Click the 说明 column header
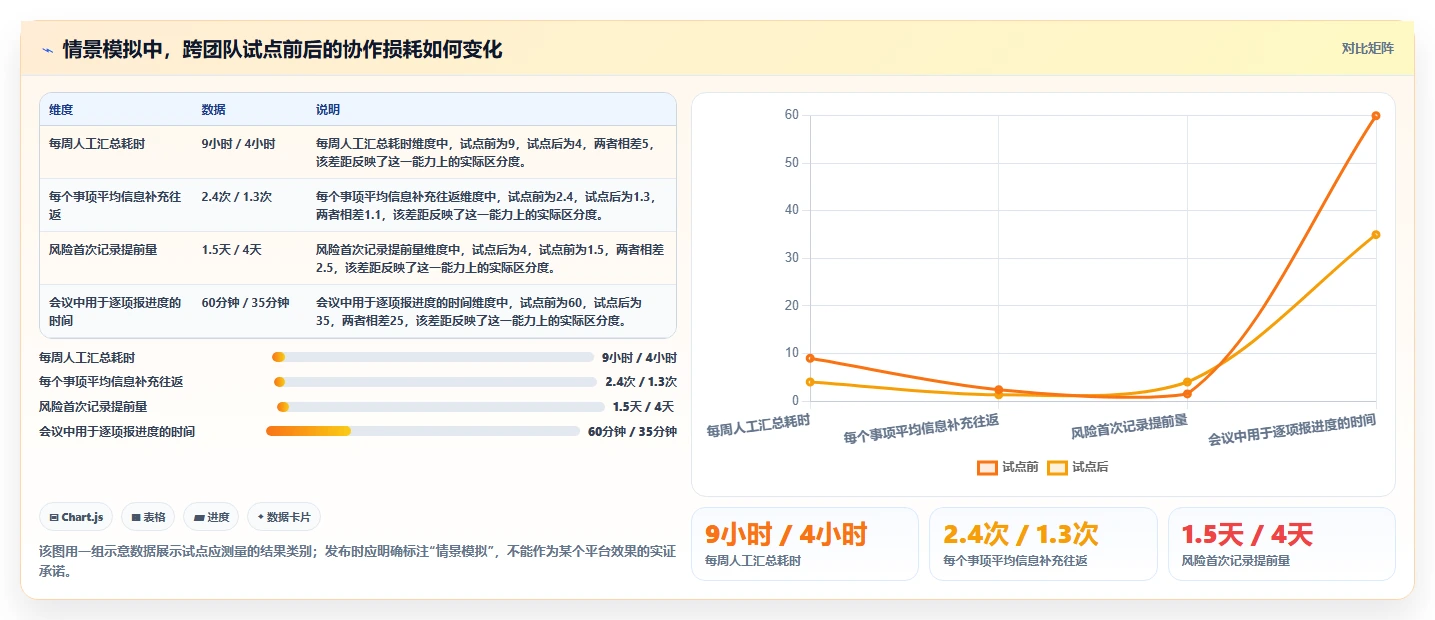The width and height of the screenshot is (1435, 620). pyautogui.click(x=328, y=110)
